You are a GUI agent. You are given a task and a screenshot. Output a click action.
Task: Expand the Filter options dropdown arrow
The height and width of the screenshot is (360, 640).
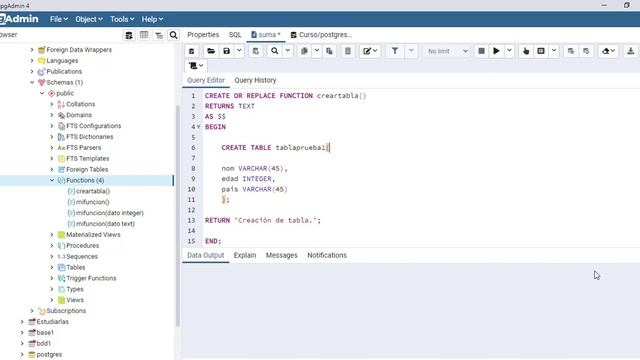[x=411, y=51]
